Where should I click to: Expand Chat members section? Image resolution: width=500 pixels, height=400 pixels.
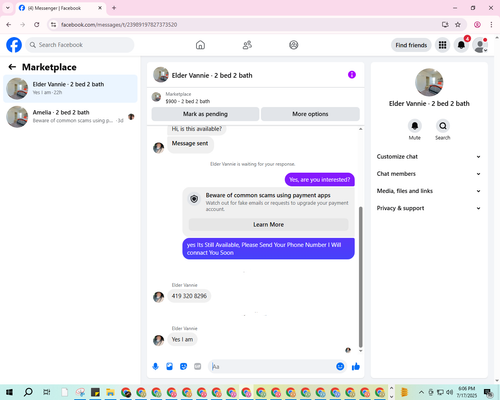coord(429,174)
